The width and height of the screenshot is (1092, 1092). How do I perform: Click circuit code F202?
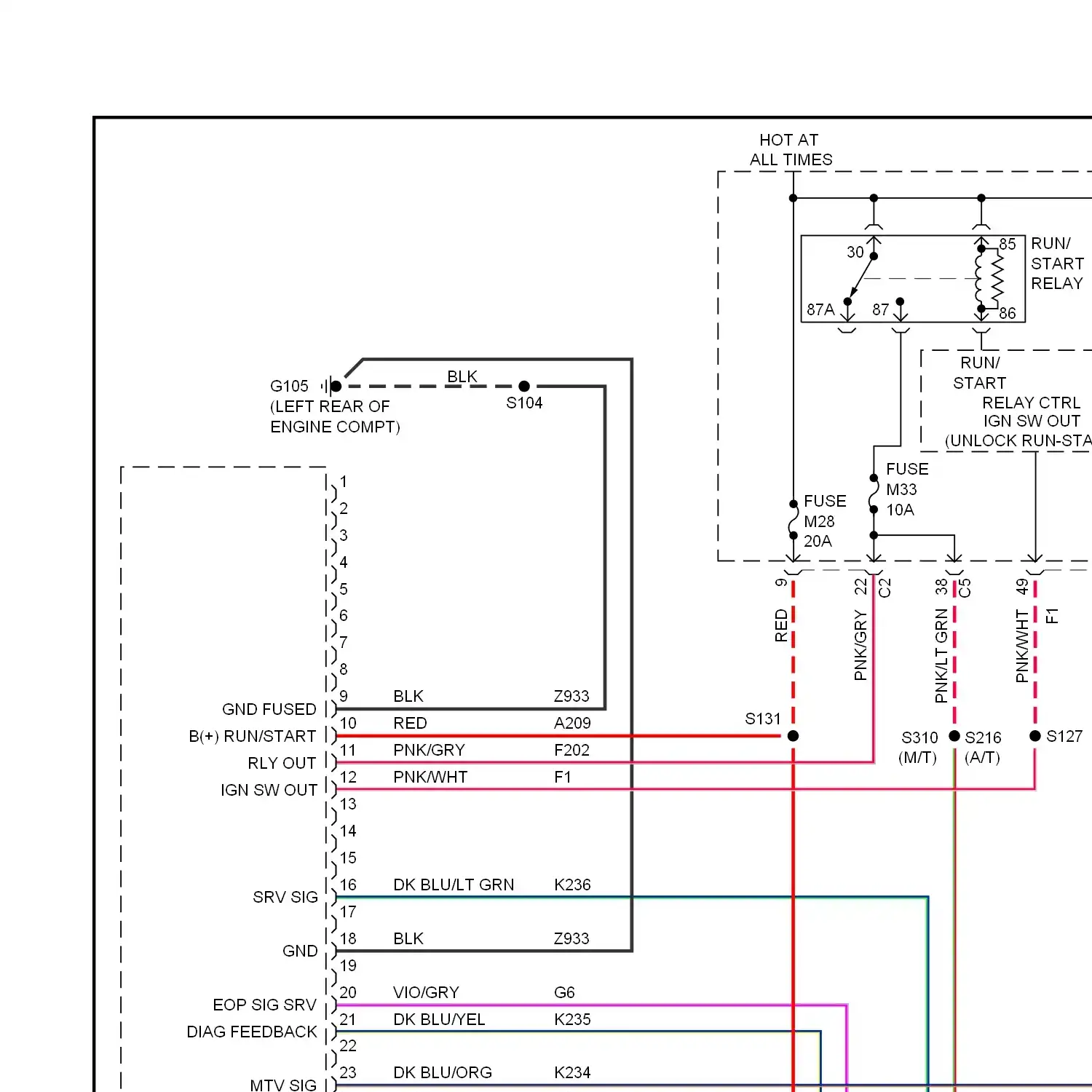[x=571, y=750]
